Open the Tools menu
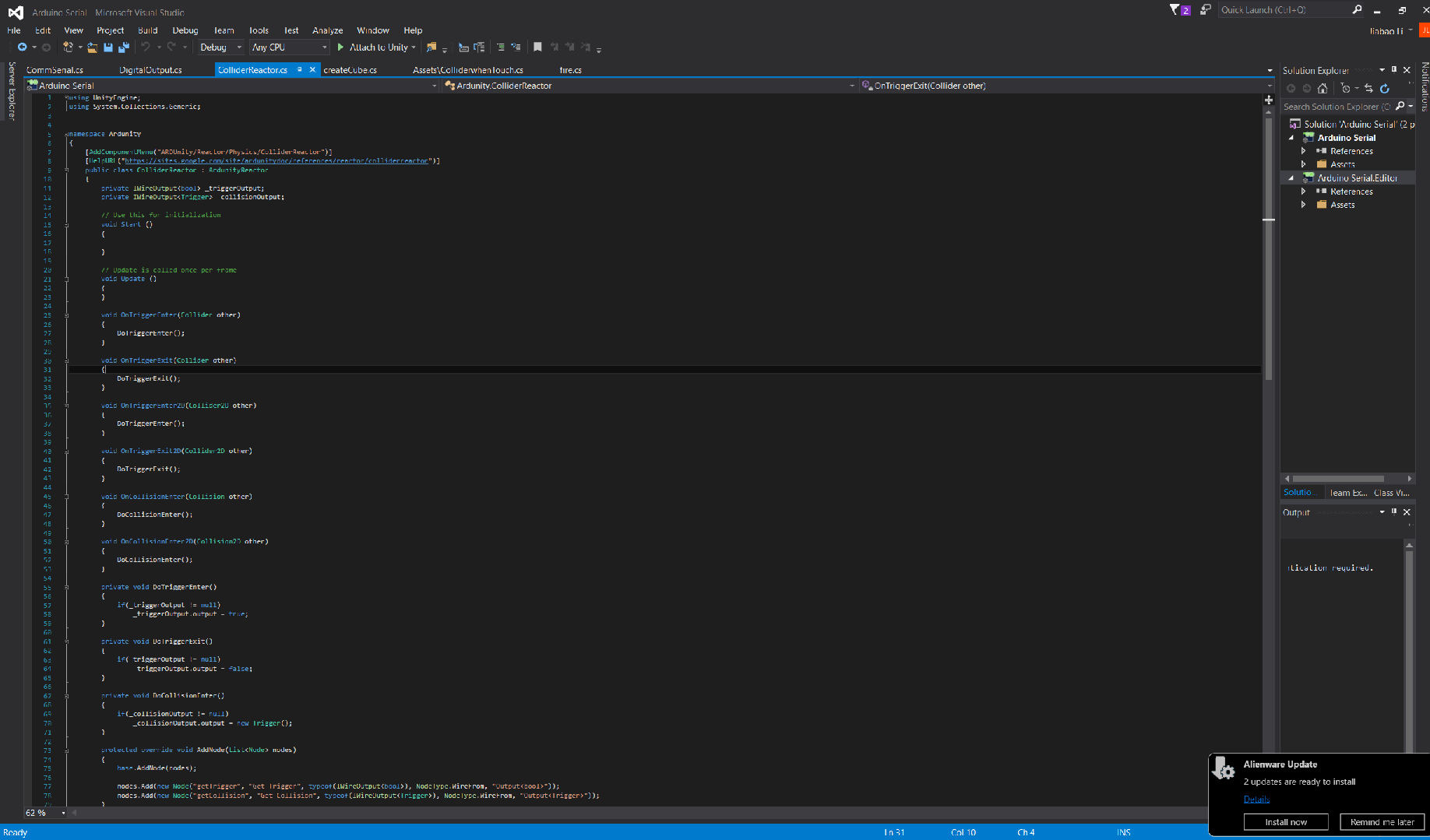The width and height of the screenshot is (1430, 840). pos(259,30)
